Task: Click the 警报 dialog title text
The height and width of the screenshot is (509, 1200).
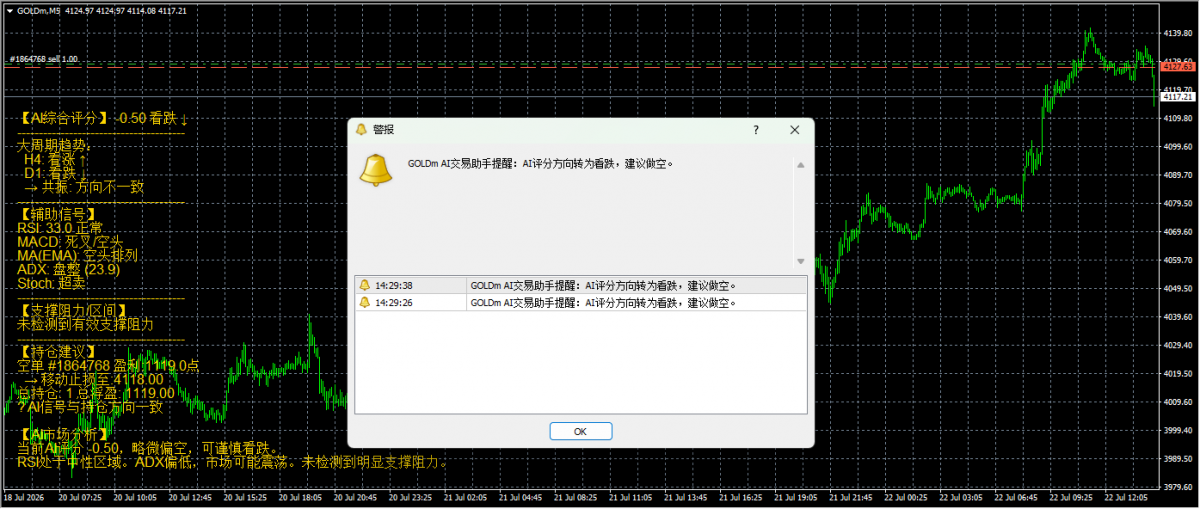Action: 383,130
